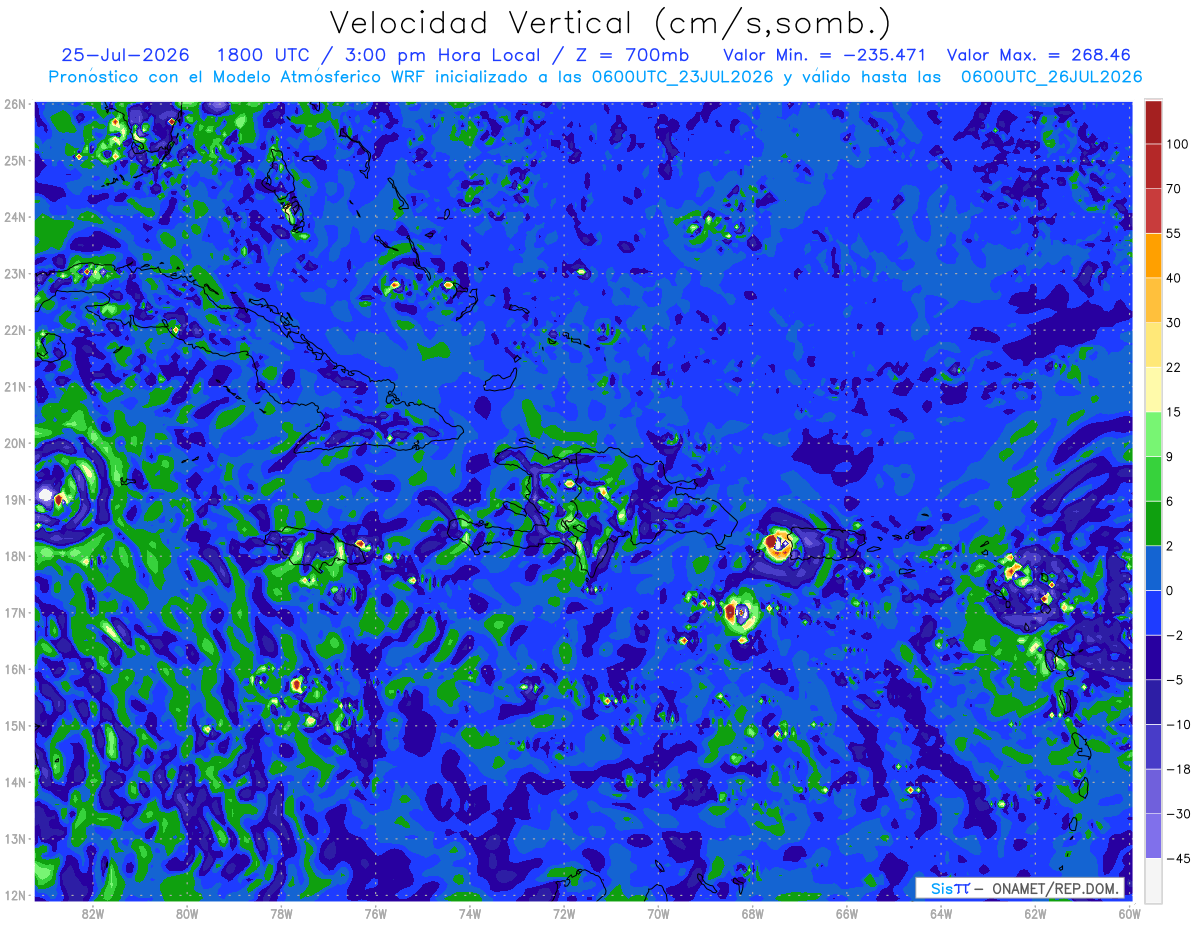Screen dimensions: 1200x927
Task: Click the valid-until time '0600UTC_26JUL2026'
Action: coord(1051,77)
